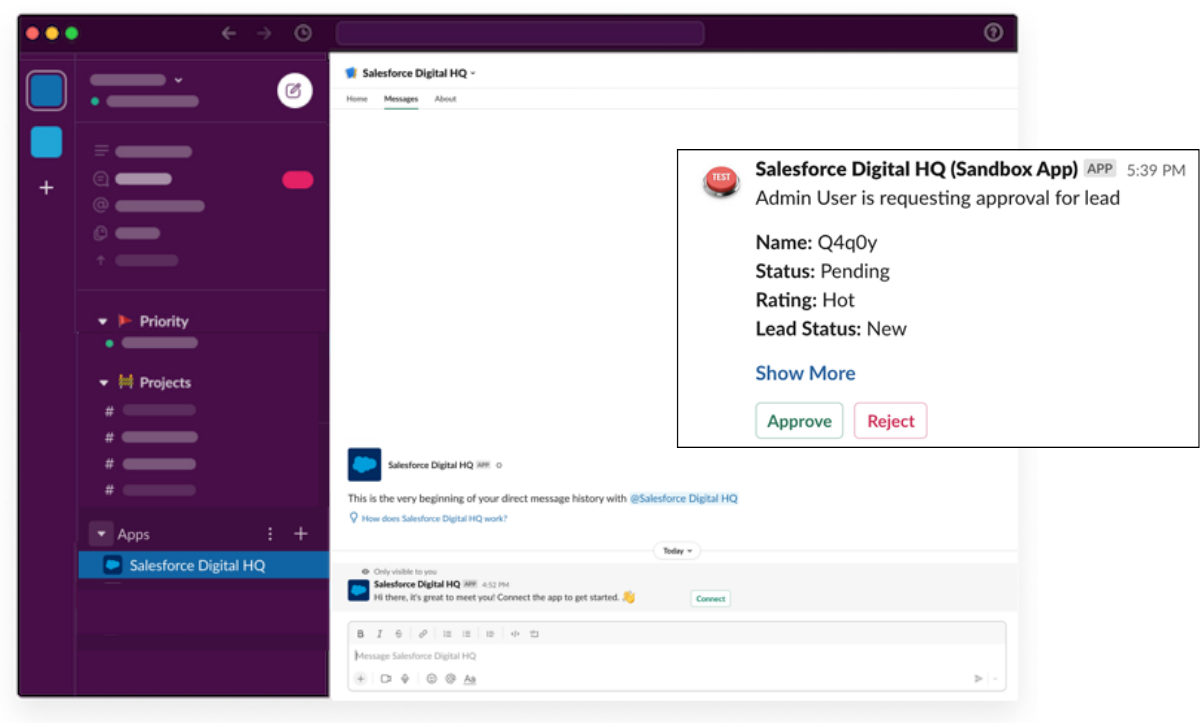
Task: Apply strikethrough formatting in composer
Action: [399, 634]
